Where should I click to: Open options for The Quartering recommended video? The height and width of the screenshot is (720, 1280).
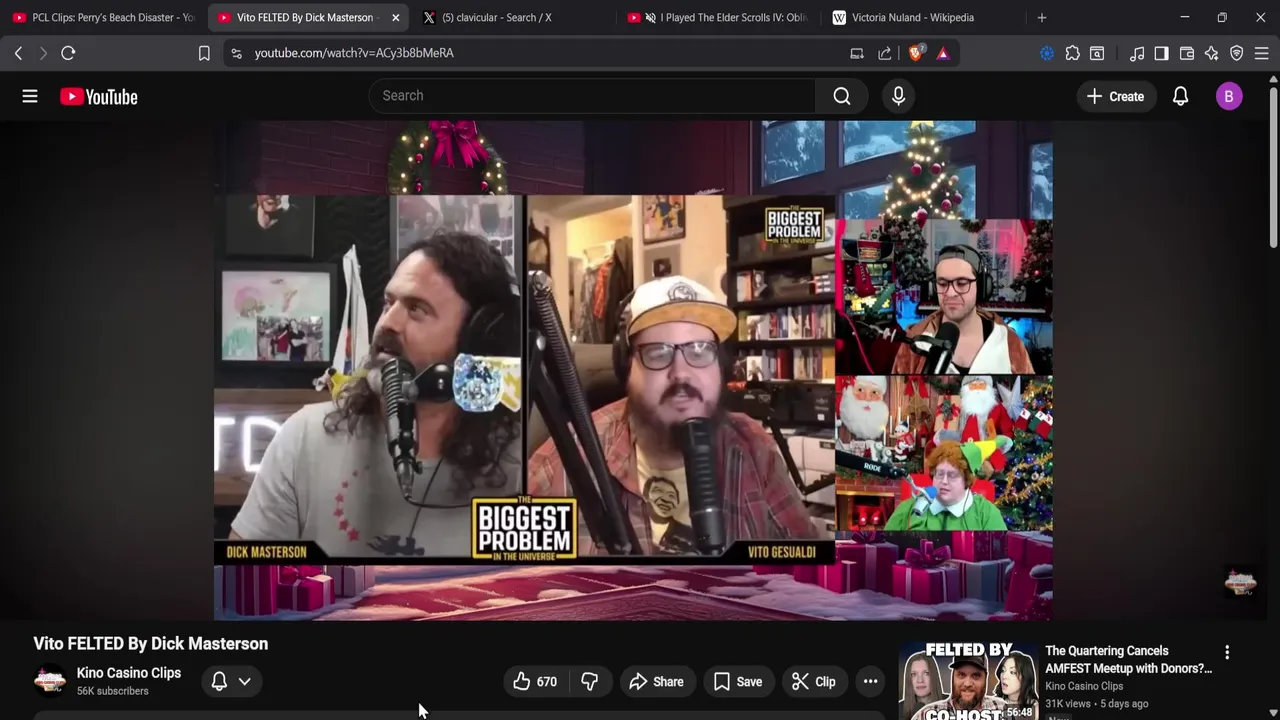click(1227, 652)
